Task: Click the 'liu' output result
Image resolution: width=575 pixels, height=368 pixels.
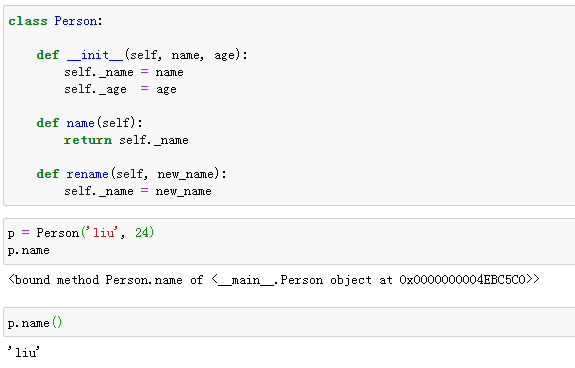Action: pyautogui.click(x=23, y=353)
